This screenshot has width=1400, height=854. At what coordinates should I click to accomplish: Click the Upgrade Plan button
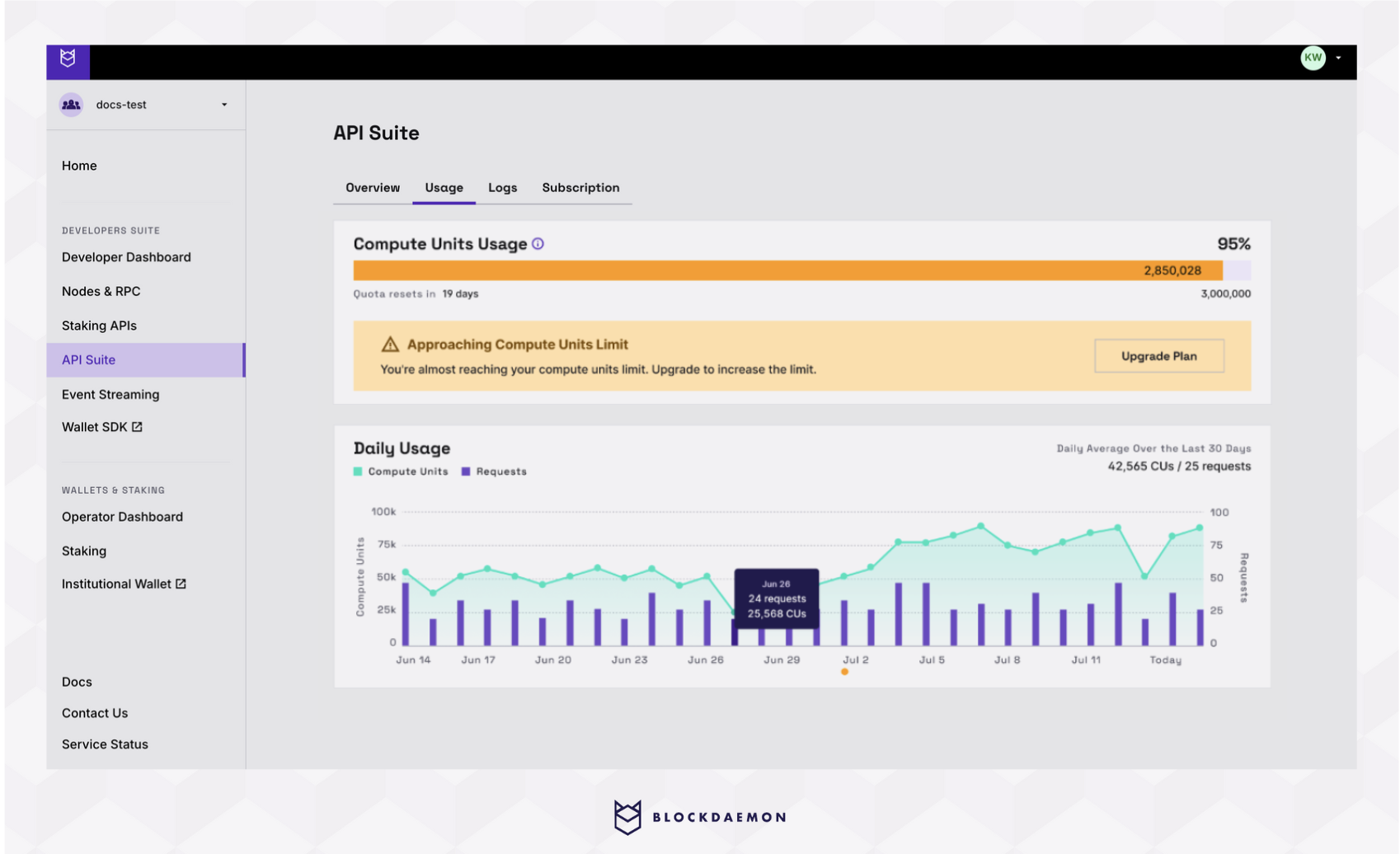[x=1159, y=356]
